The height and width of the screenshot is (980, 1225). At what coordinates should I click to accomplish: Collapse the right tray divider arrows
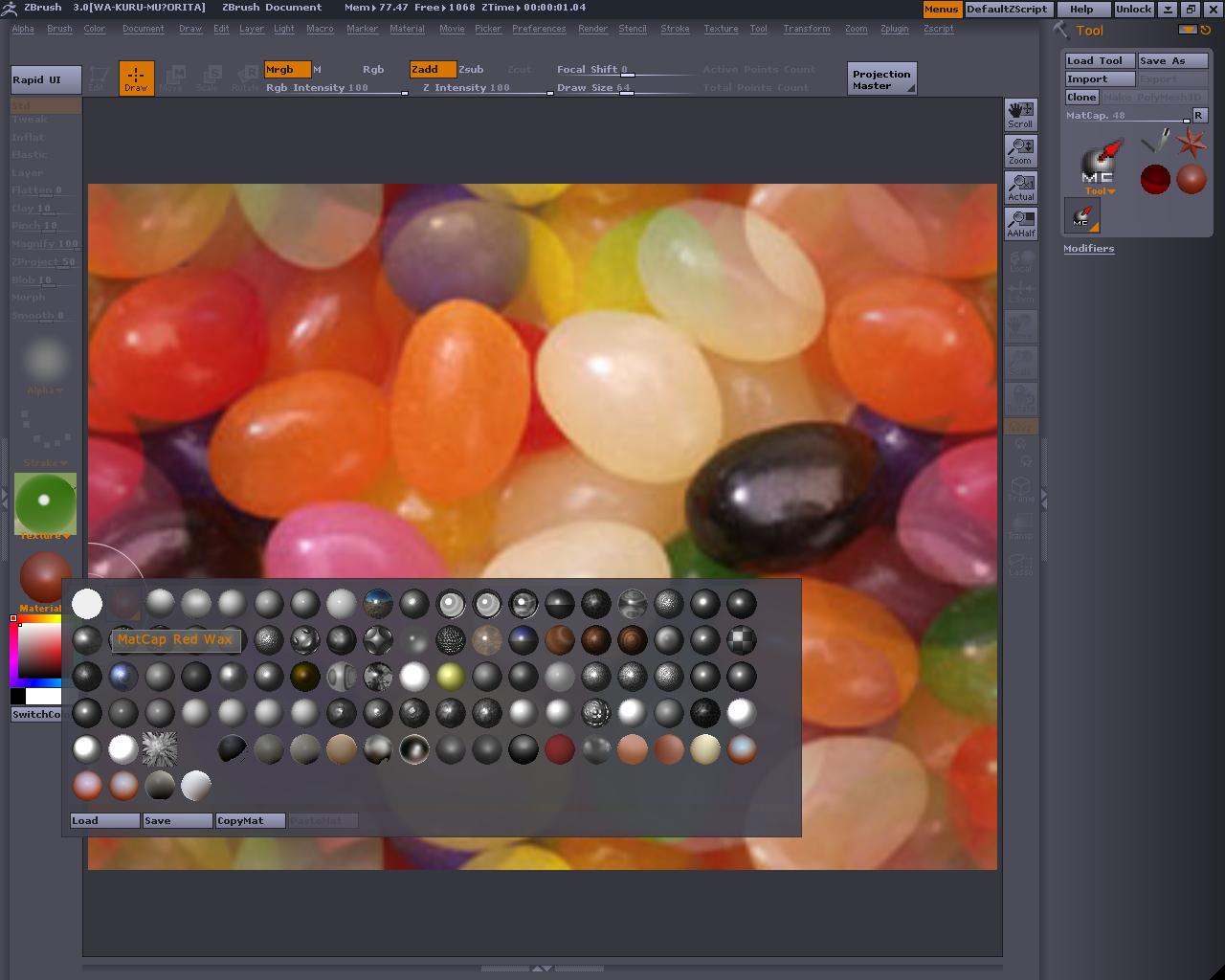(1044, 499)
